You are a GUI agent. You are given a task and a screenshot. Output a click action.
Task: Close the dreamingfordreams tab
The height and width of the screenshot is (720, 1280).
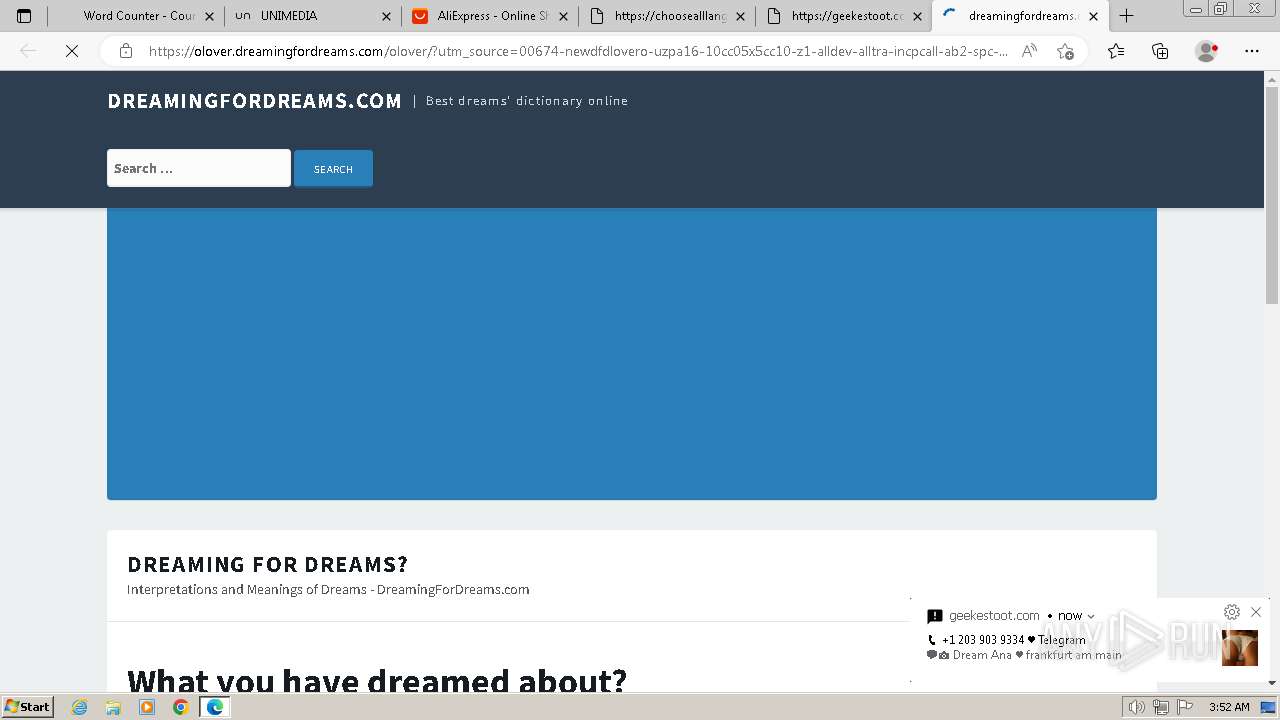point(1094,16)
